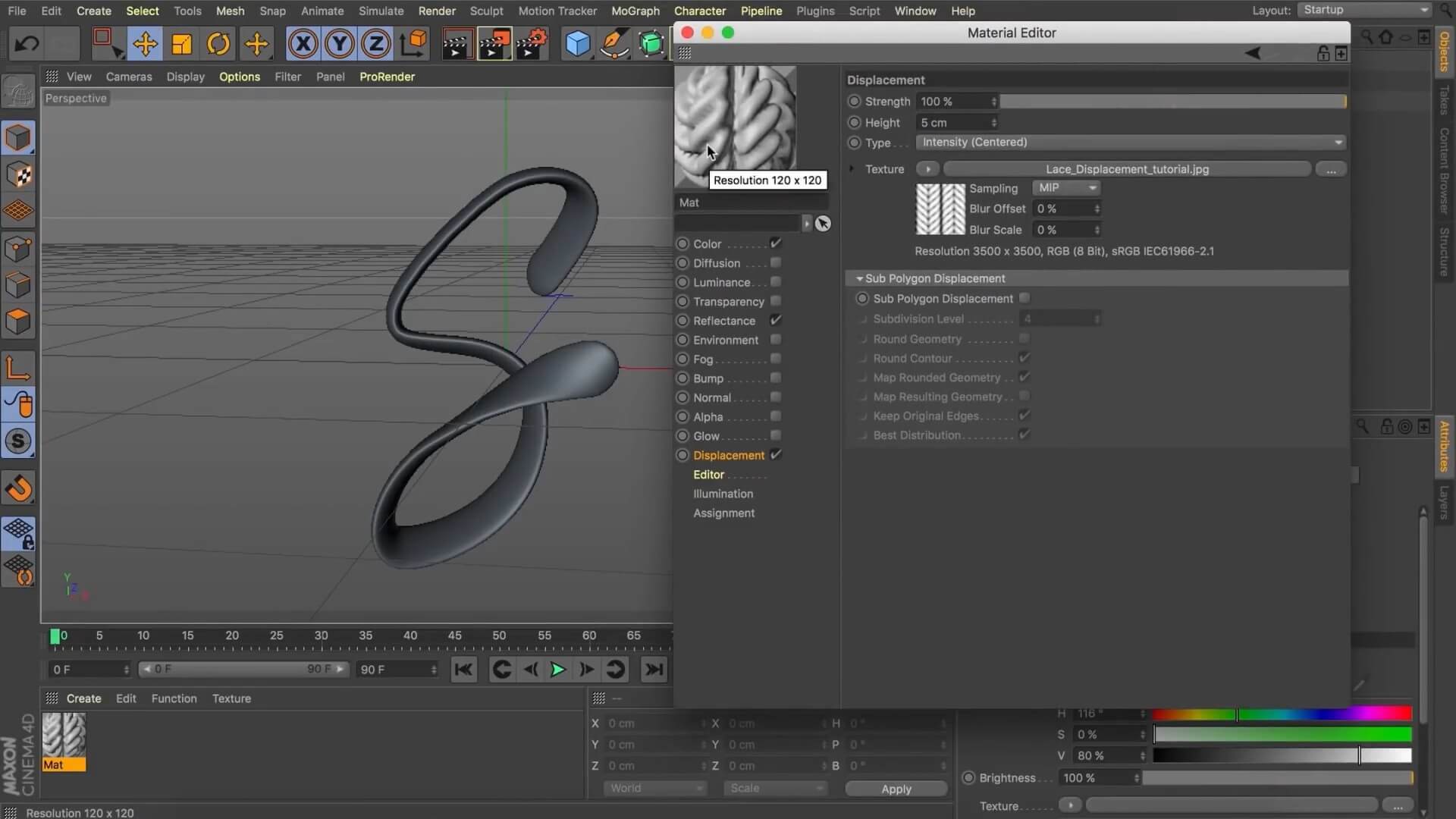Open the Cube primitive object icon

[577, 43]
